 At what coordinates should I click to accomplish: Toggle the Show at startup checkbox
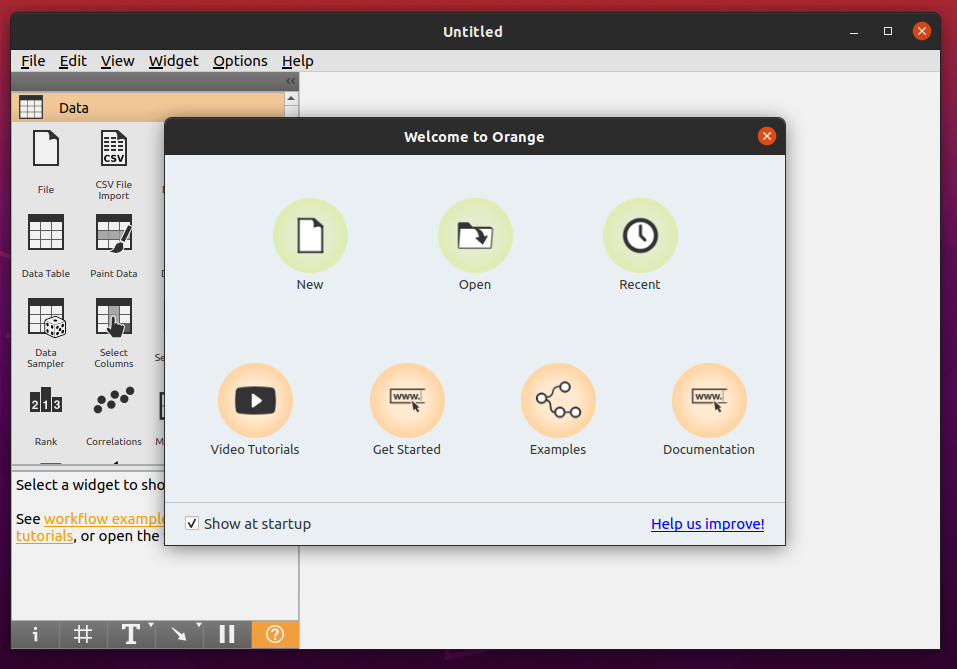tap(192, 524)
